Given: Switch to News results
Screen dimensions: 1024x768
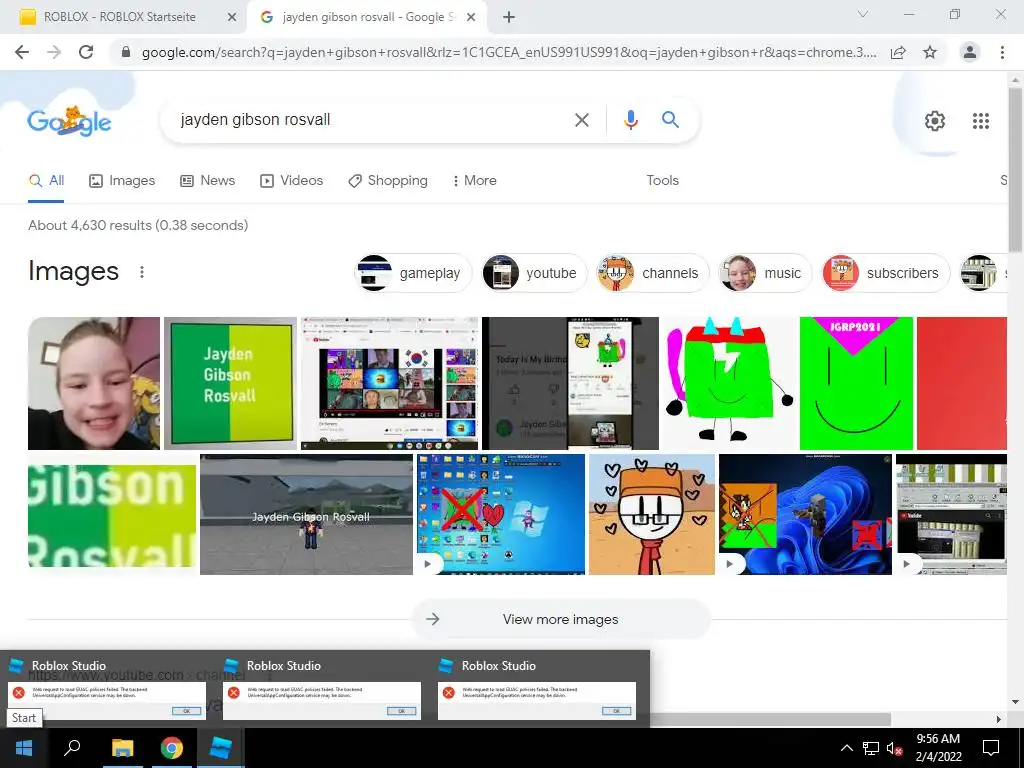Looking at the screenshot, I should click(208, 181).
